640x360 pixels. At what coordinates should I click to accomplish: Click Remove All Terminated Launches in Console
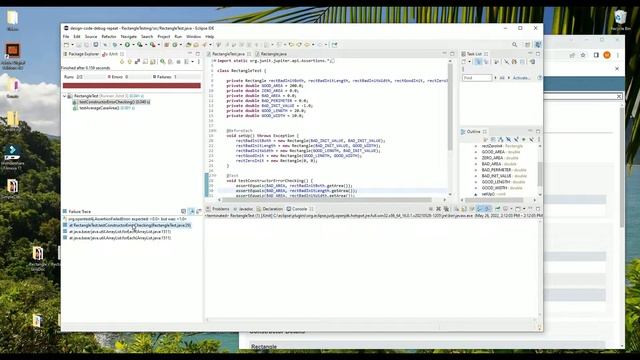click(447, 209)
